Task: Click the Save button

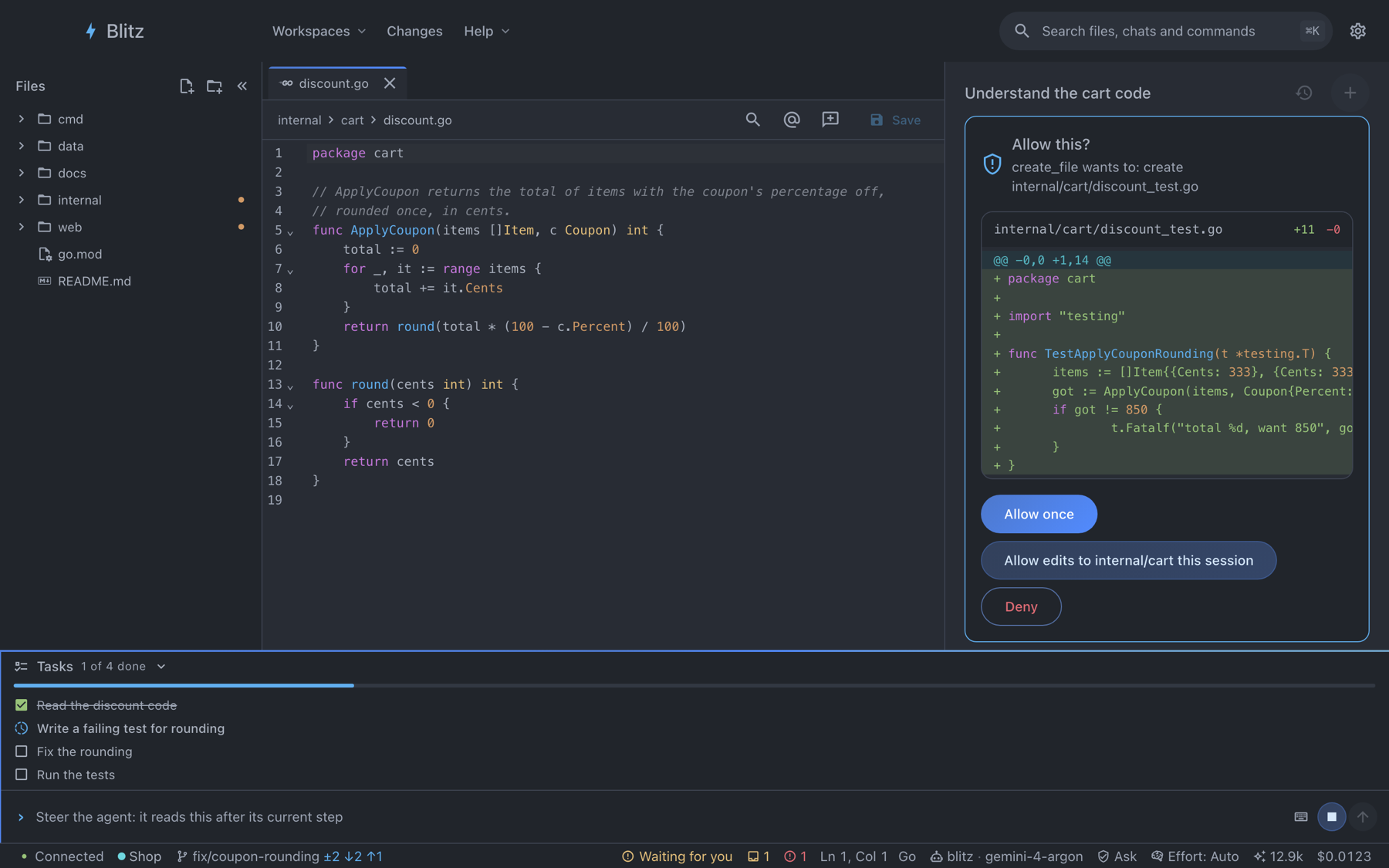Action: (x=895, y=120)
